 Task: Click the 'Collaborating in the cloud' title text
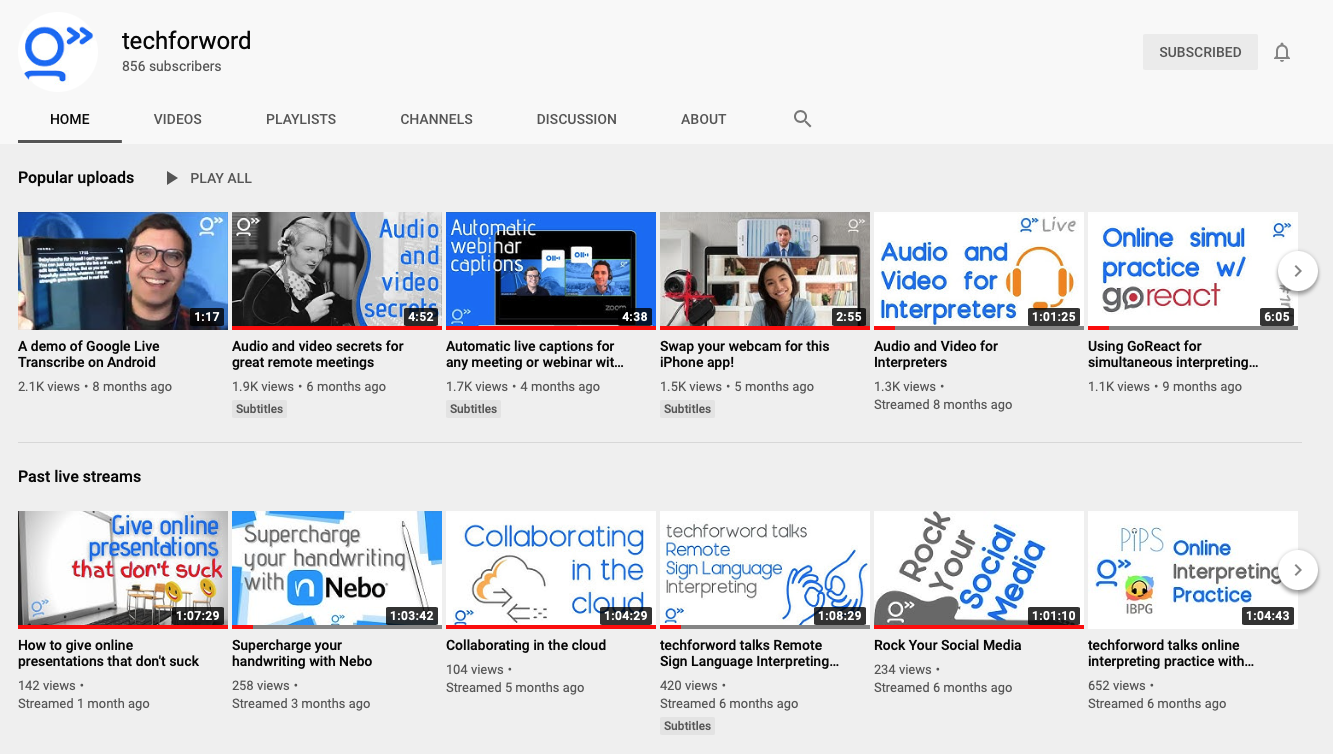[526, 645]
